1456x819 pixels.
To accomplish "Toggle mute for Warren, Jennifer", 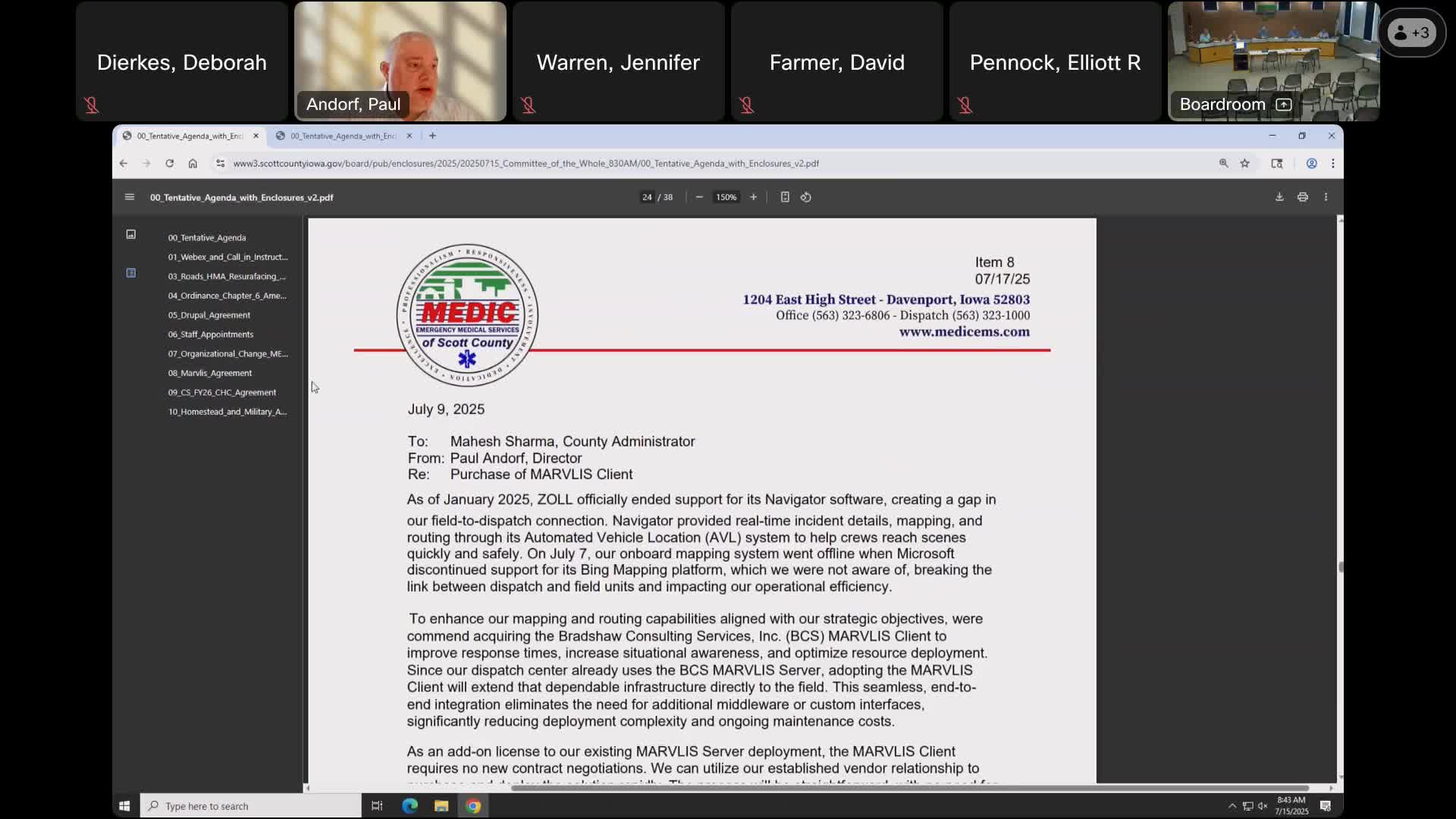I will coord(529,105).
